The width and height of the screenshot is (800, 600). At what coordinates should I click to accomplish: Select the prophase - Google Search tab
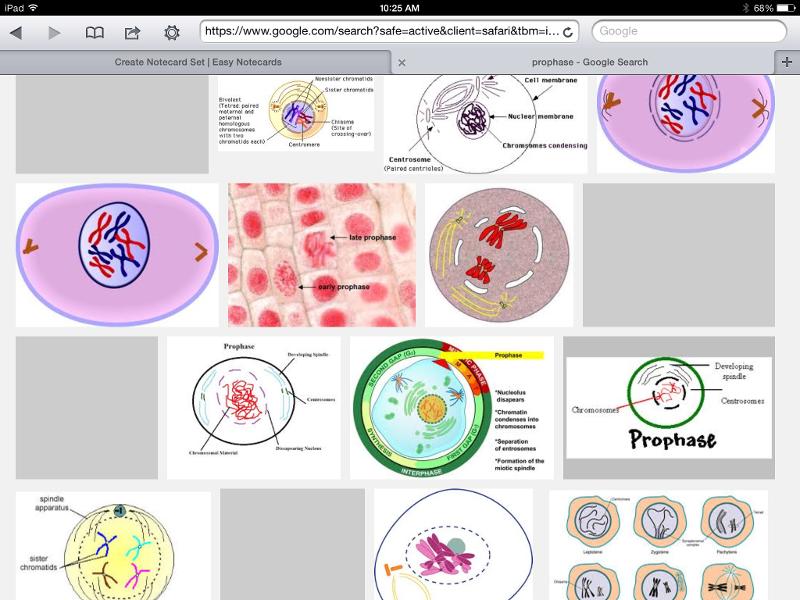coord(591,61)
